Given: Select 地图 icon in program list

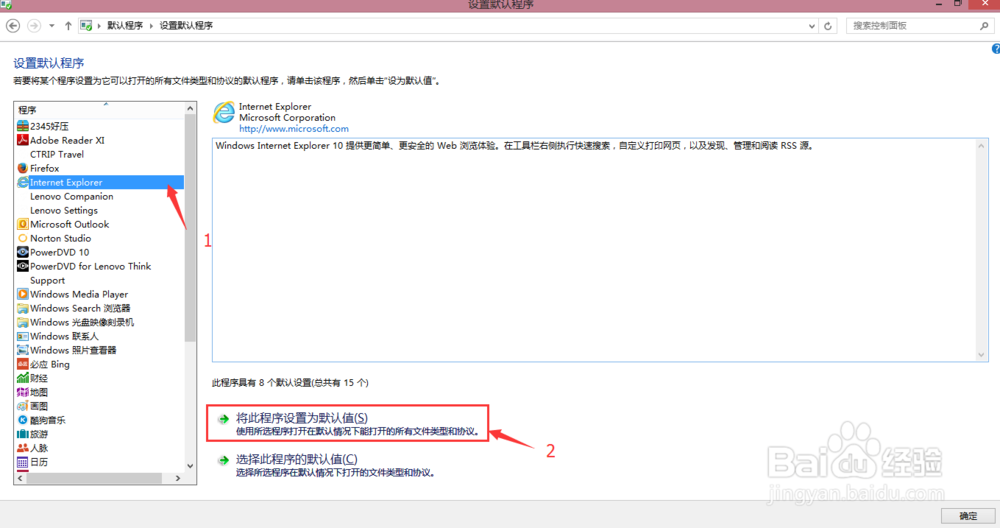Looking at the screenshot, I should 22,392.
